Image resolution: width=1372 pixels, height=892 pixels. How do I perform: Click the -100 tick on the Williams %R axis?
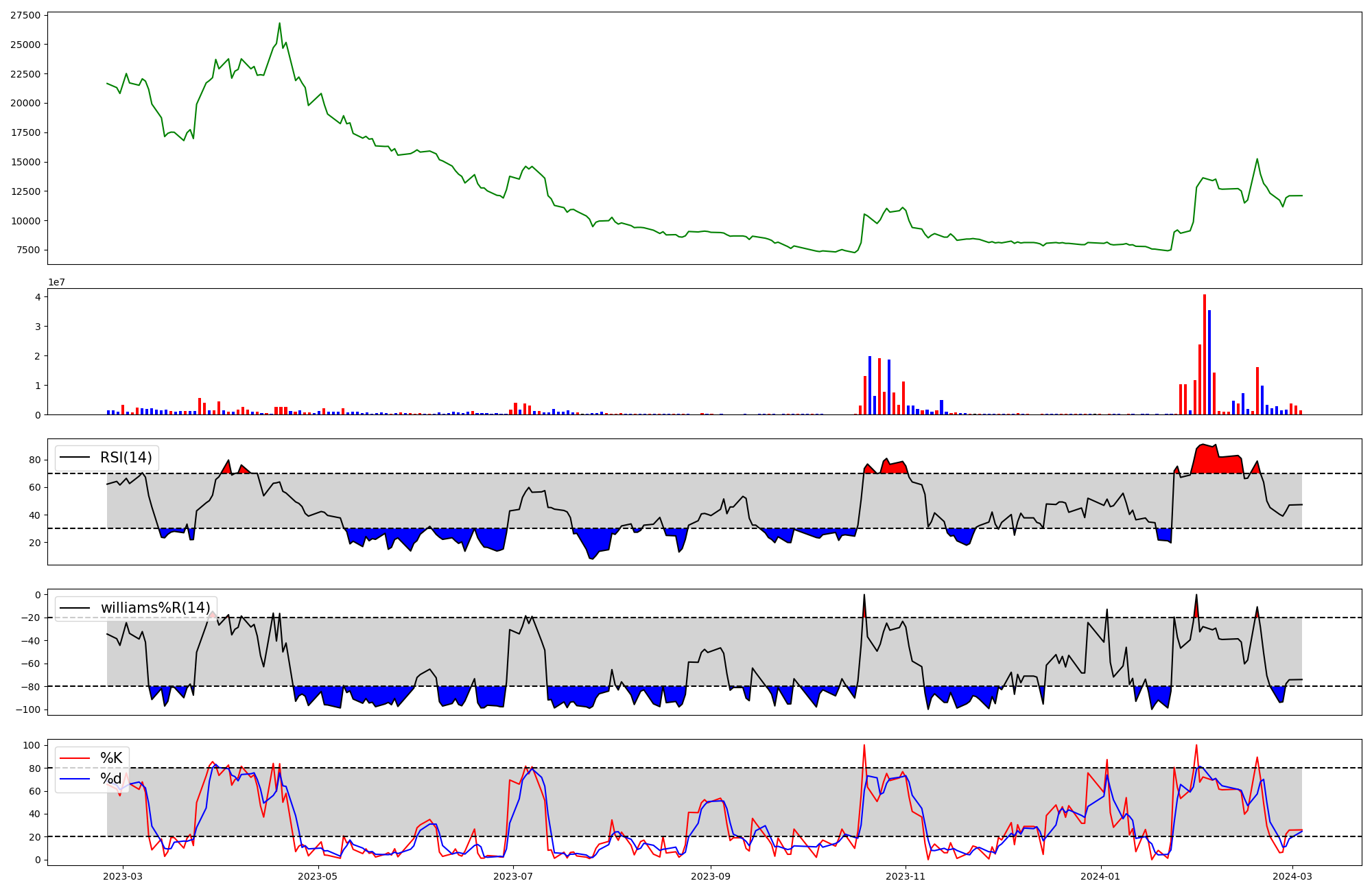pos(27,709)
